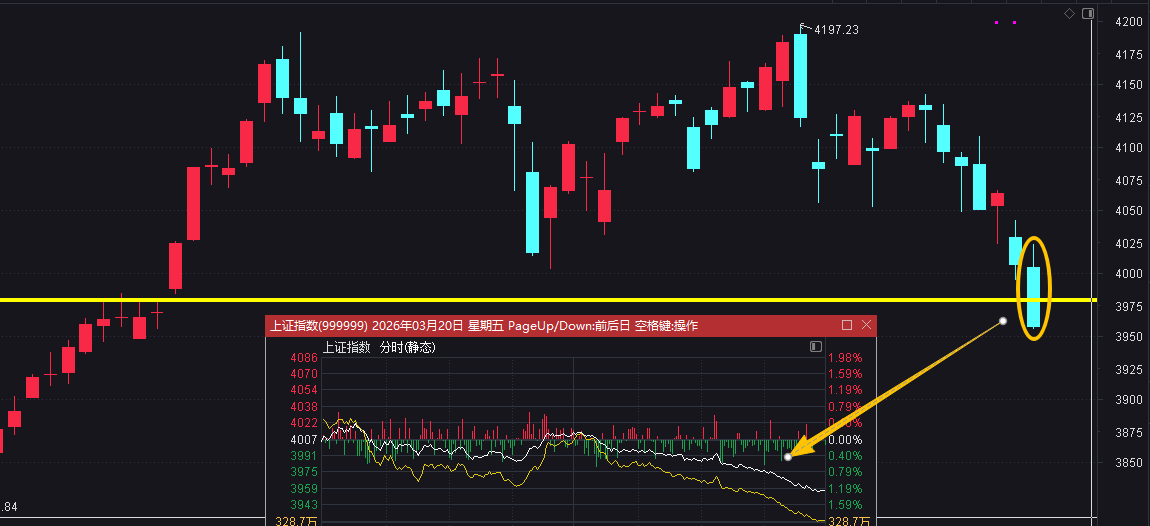The width and height of the screenshot is (1150, 526).
Task: Click the 0.00% baseline label in popup
Action: coord(844,439)
